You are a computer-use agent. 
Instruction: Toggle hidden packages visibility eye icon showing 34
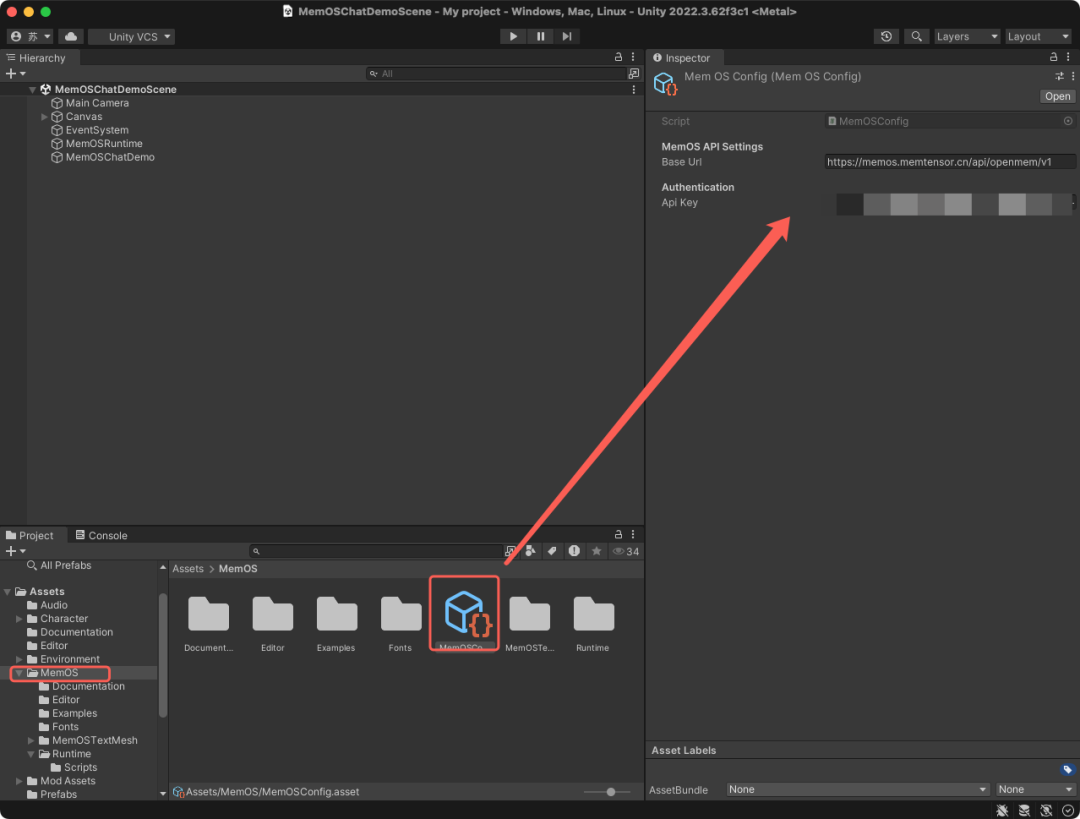(626, 551)
